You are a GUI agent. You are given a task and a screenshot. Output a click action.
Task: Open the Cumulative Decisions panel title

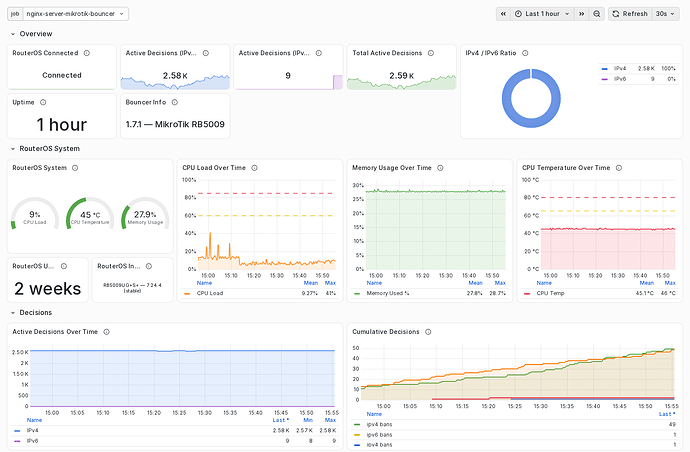click(386, 332)
